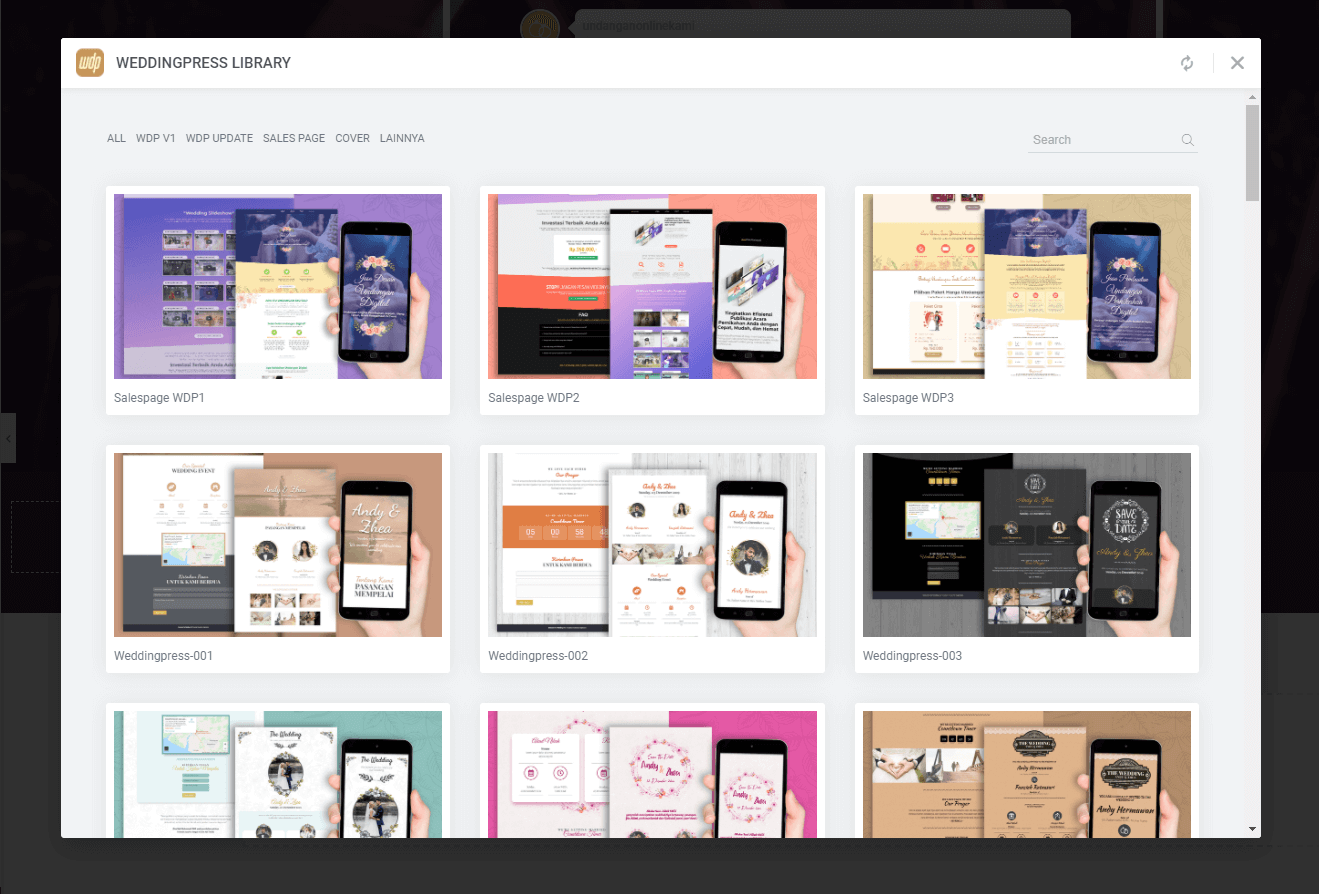Click the sync library refresh icon
This screenshot has height=894, width=1319.
[x=1187, y=63]
